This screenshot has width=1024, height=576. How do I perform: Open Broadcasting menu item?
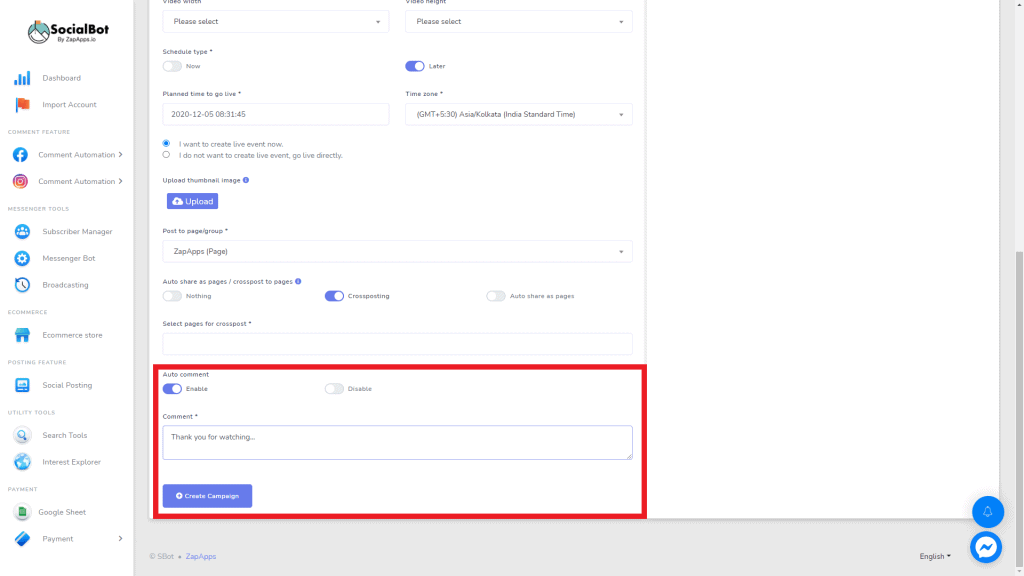(65, 285)
